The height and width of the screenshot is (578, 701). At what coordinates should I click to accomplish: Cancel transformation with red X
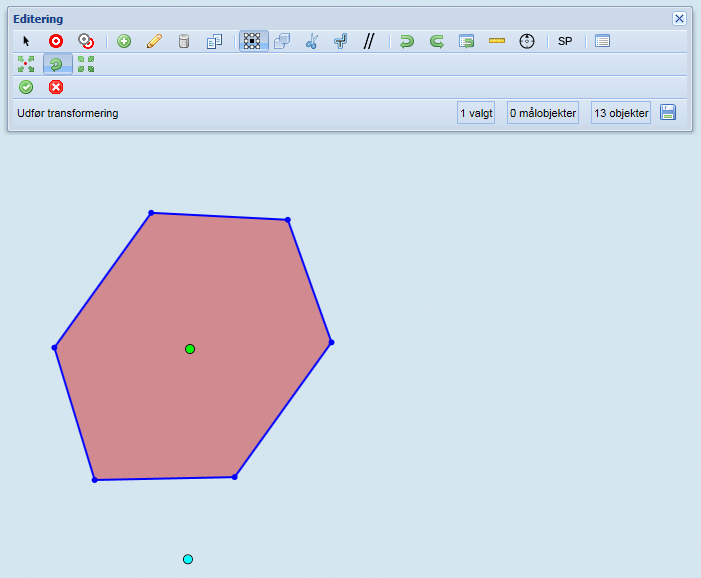tap(56, 87)
